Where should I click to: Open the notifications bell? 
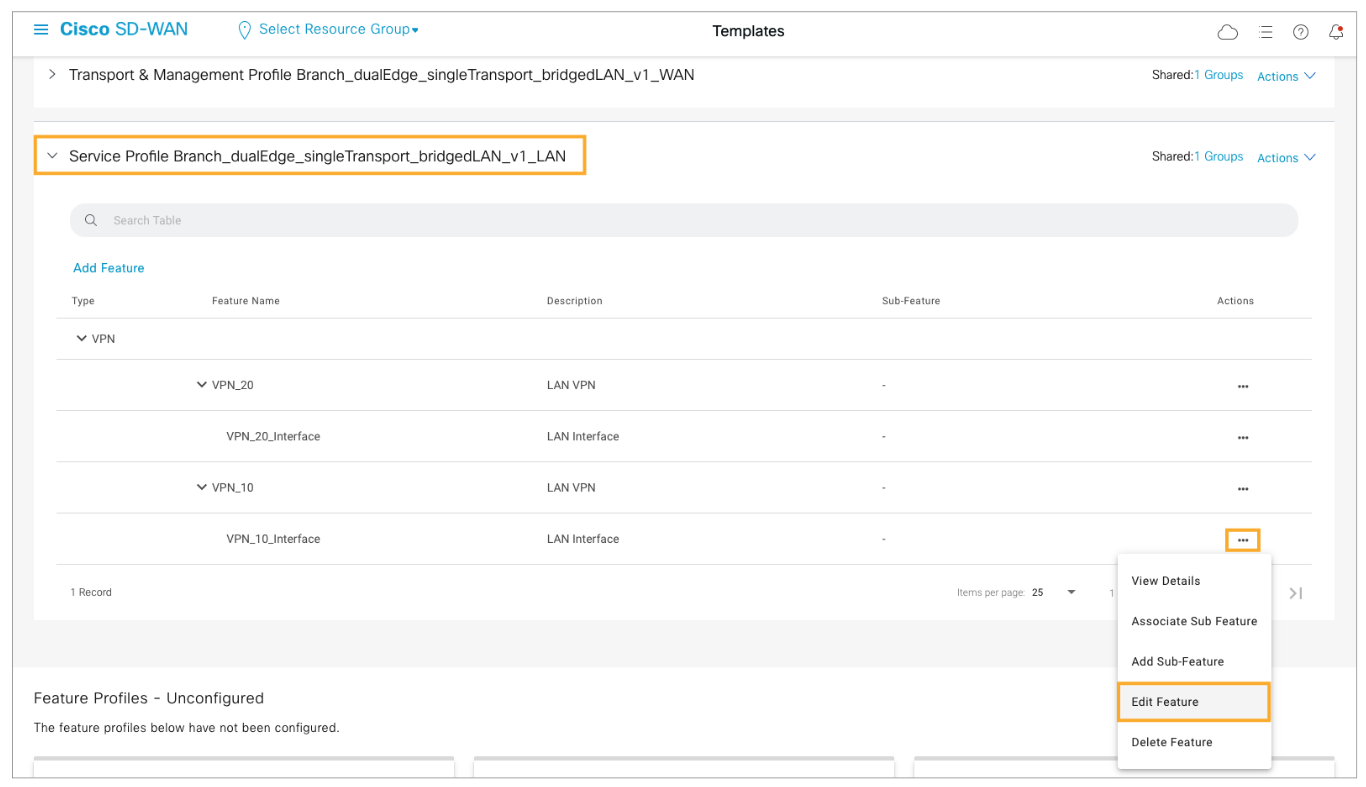coord(1335,32)
